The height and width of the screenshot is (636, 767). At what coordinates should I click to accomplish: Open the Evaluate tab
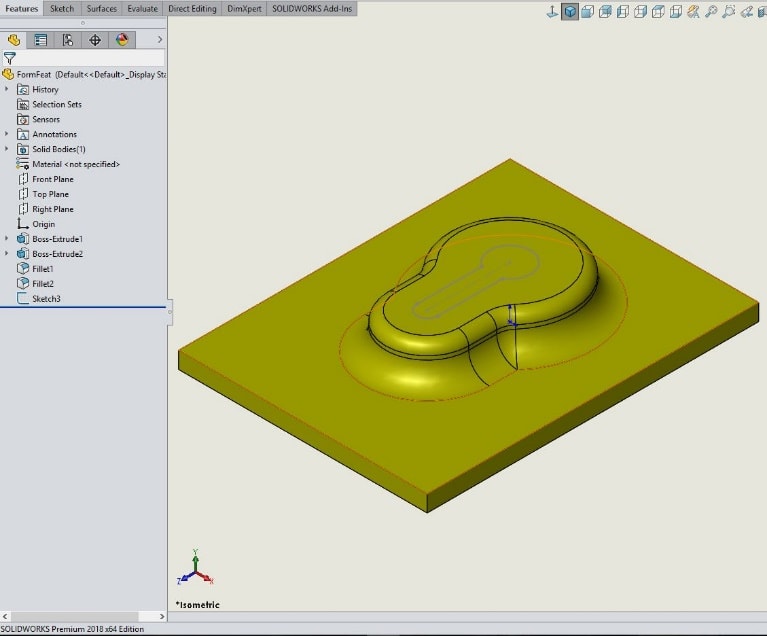(x=142, y=9)
